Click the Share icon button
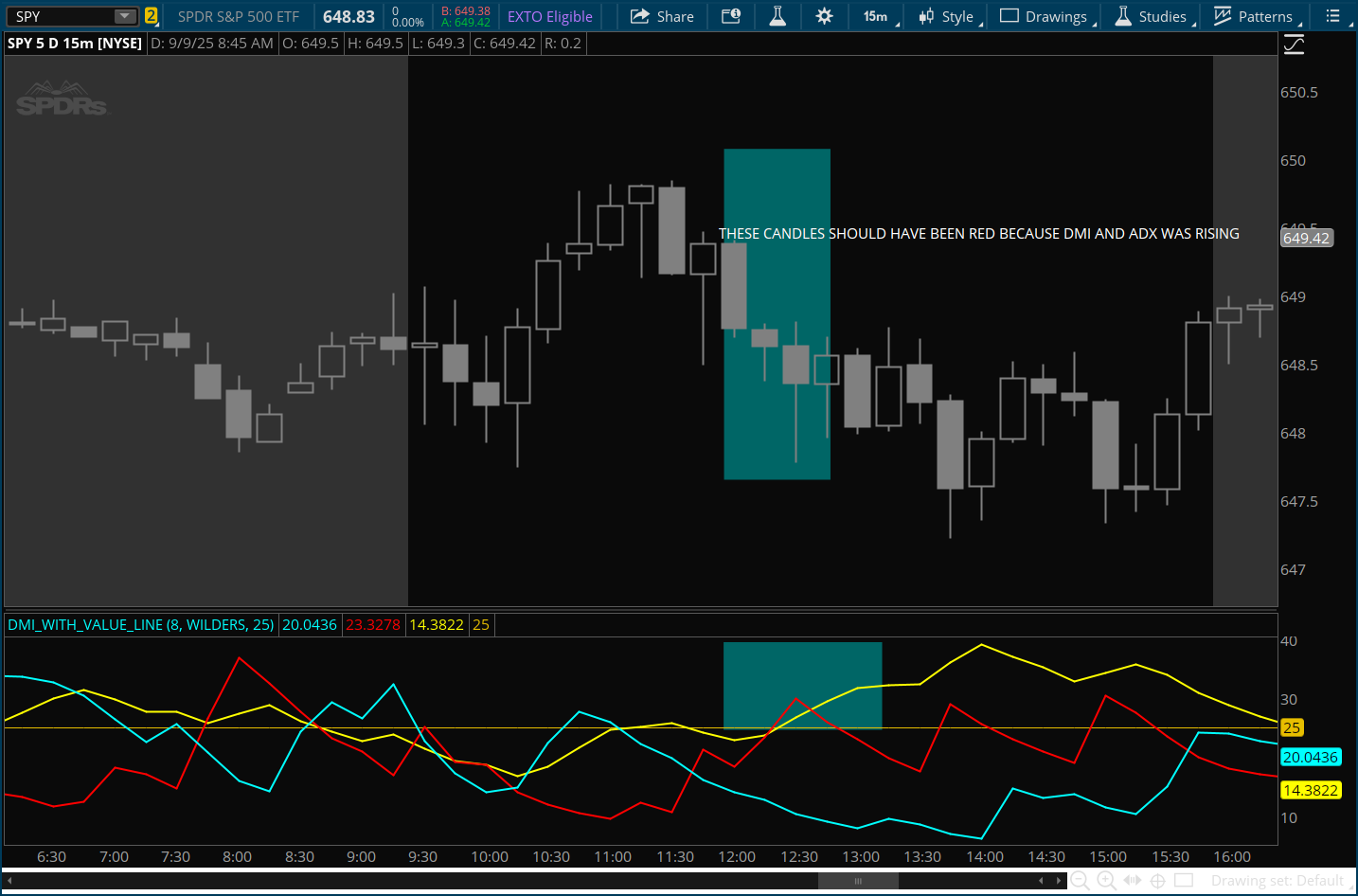Viewport: 1358px width, 896px height. click(661, 16)
